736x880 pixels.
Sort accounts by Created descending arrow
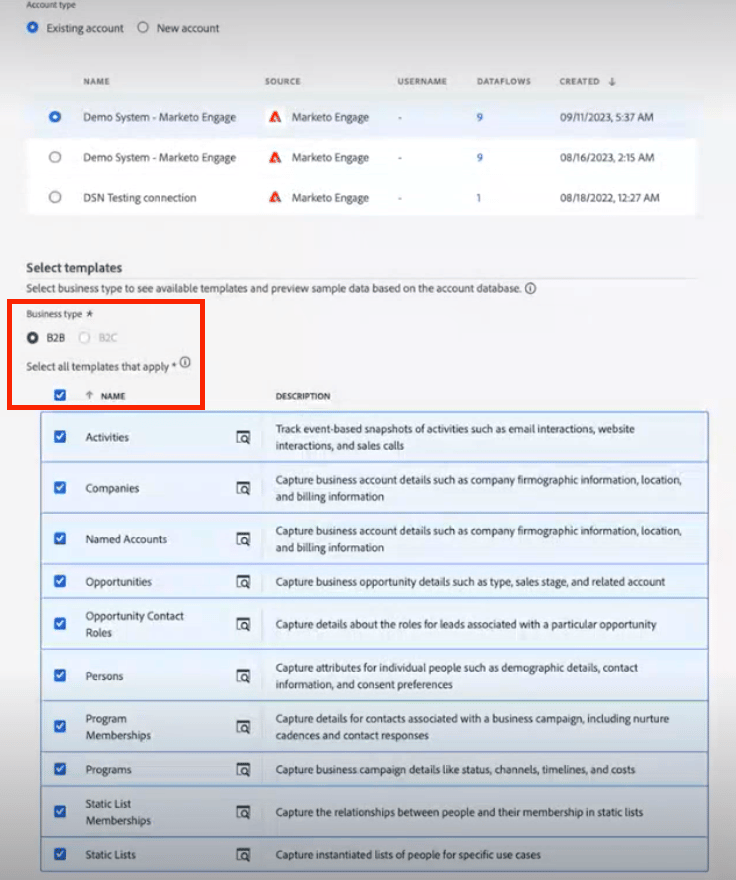[x=612, y=81]
